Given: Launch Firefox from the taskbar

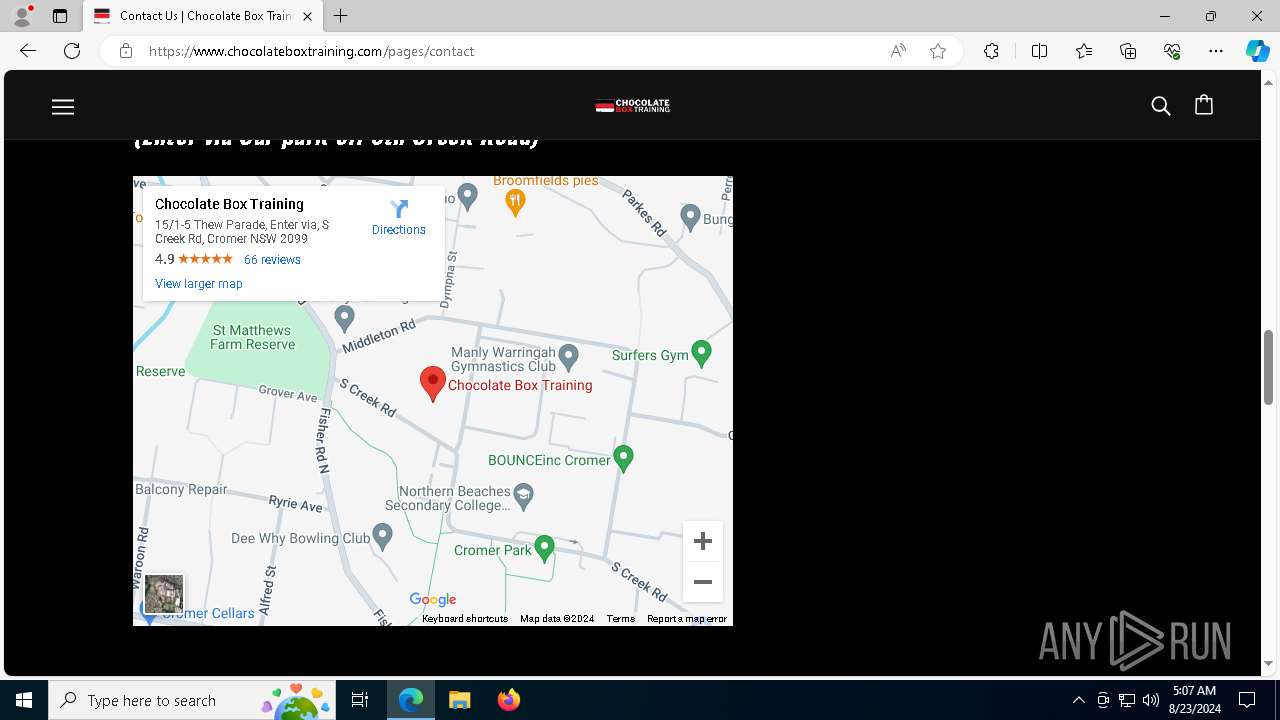Looking at the screenshot, I should [508, 700].
